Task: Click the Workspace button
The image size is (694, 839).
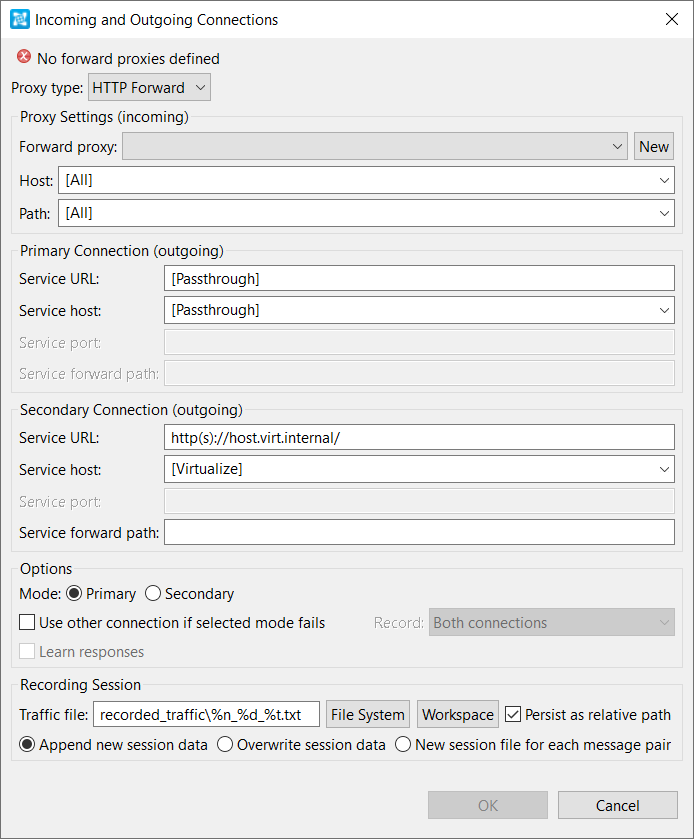Action: (457, 714)
